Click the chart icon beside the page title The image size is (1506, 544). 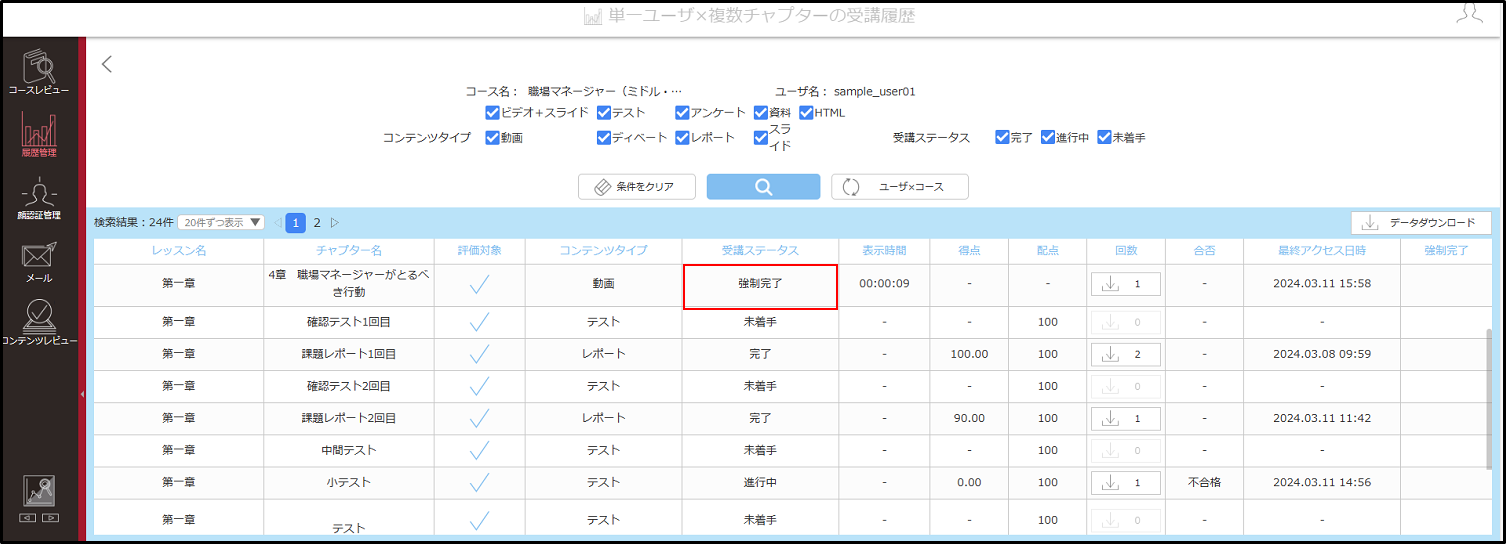point(592,16)
